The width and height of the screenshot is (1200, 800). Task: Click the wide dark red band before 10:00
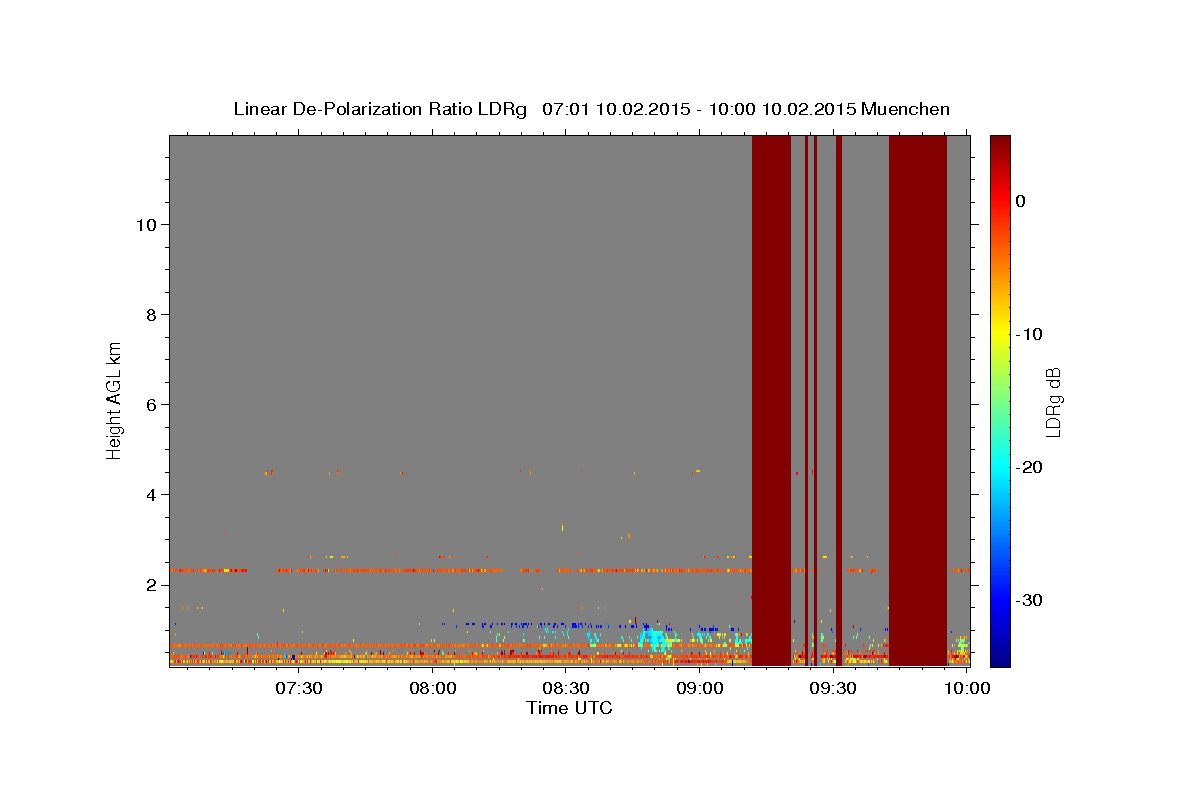[918, 400]
